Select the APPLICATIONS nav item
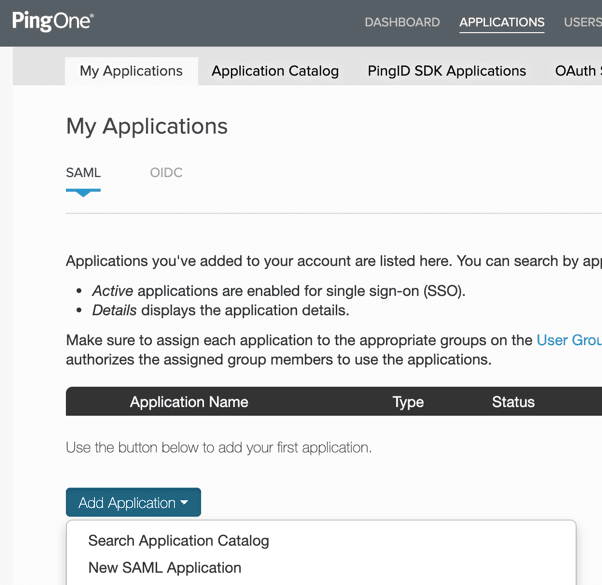This screenshot has height=585, width=602. pos(502,22)
